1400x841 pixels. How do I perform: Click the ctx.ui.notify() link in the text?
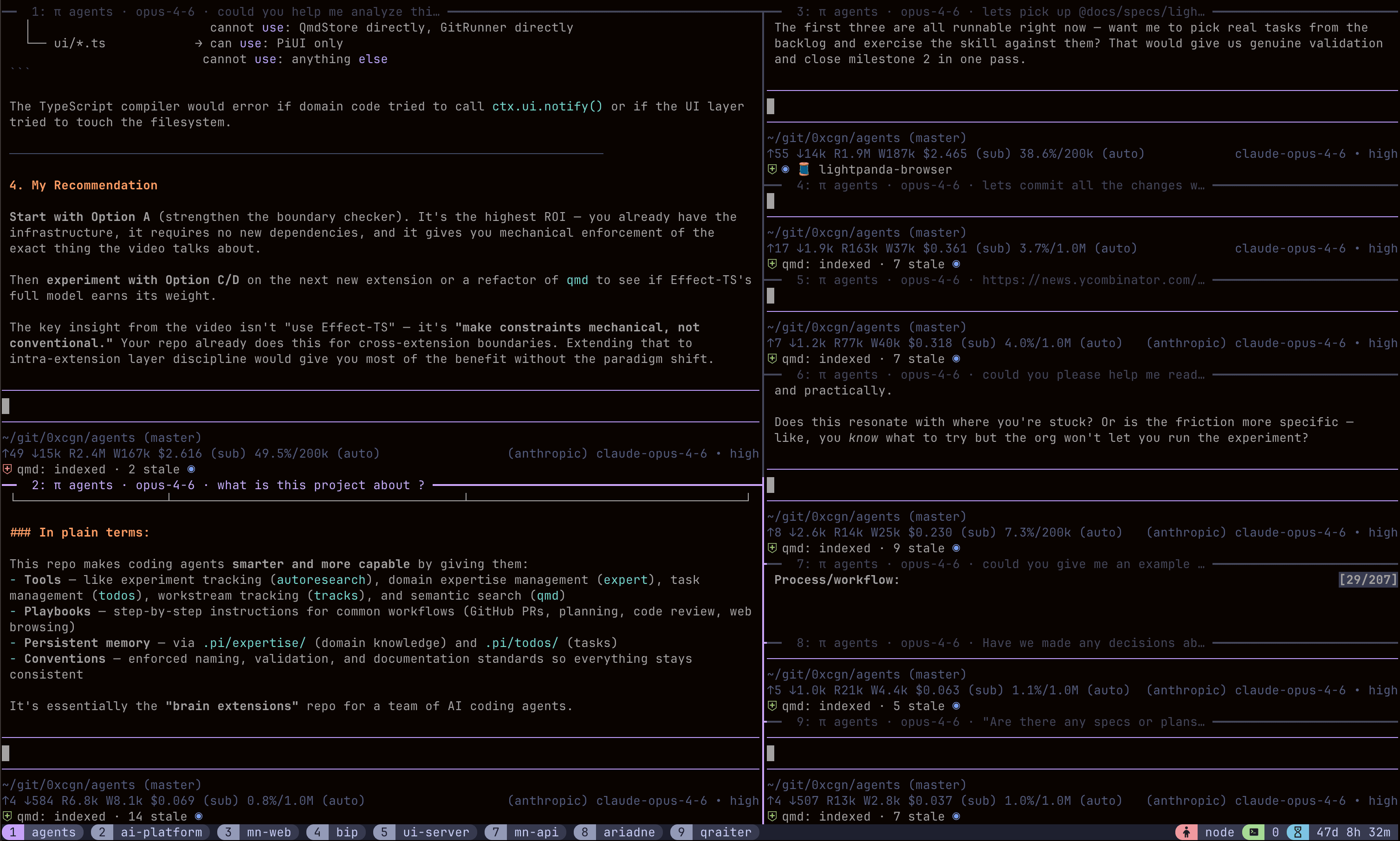[546, 107]
